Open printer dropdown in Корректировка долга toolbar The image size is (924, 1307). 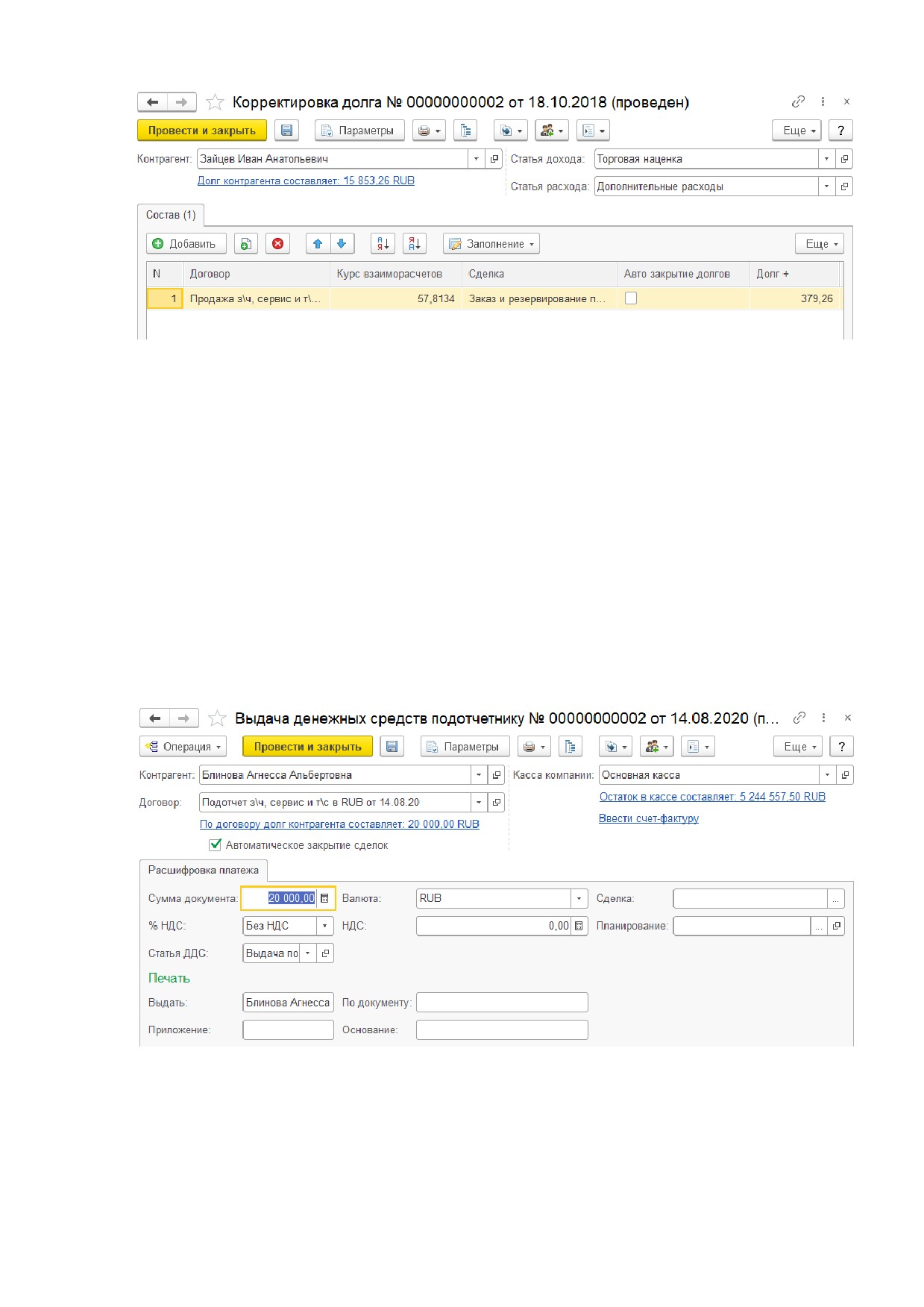(429, 131)
